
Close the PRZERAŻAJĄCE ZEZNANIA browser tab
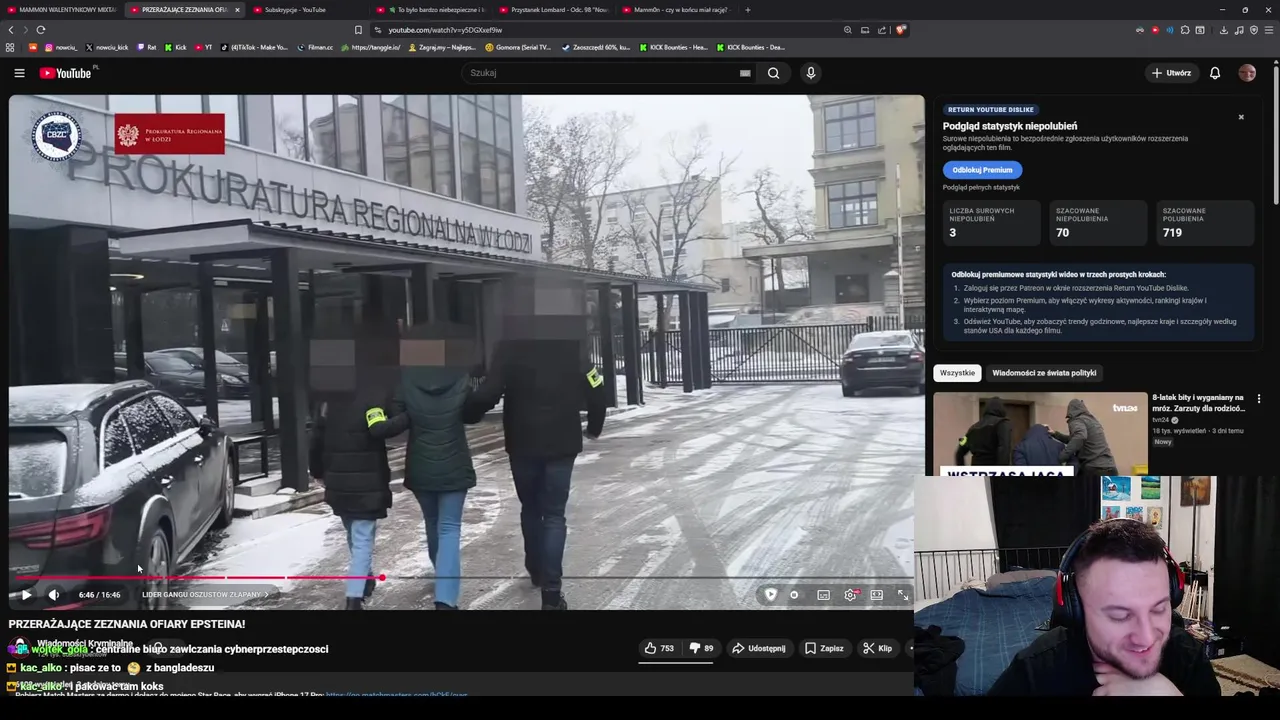tap(237, 10)
